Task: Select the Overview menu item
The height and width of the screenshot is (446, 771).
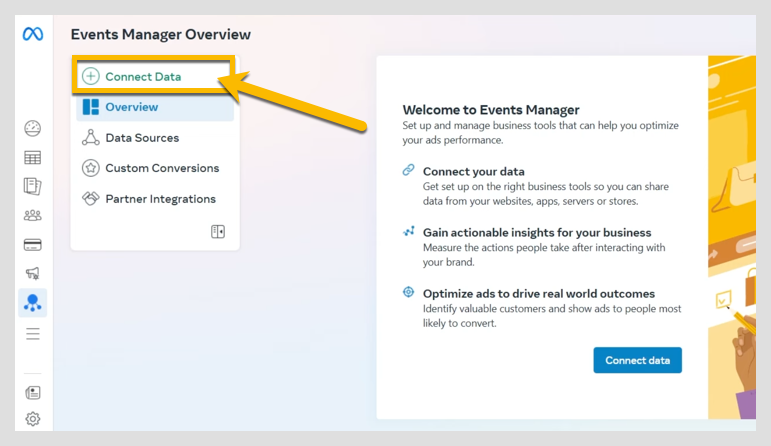Action: pos(131,107)
